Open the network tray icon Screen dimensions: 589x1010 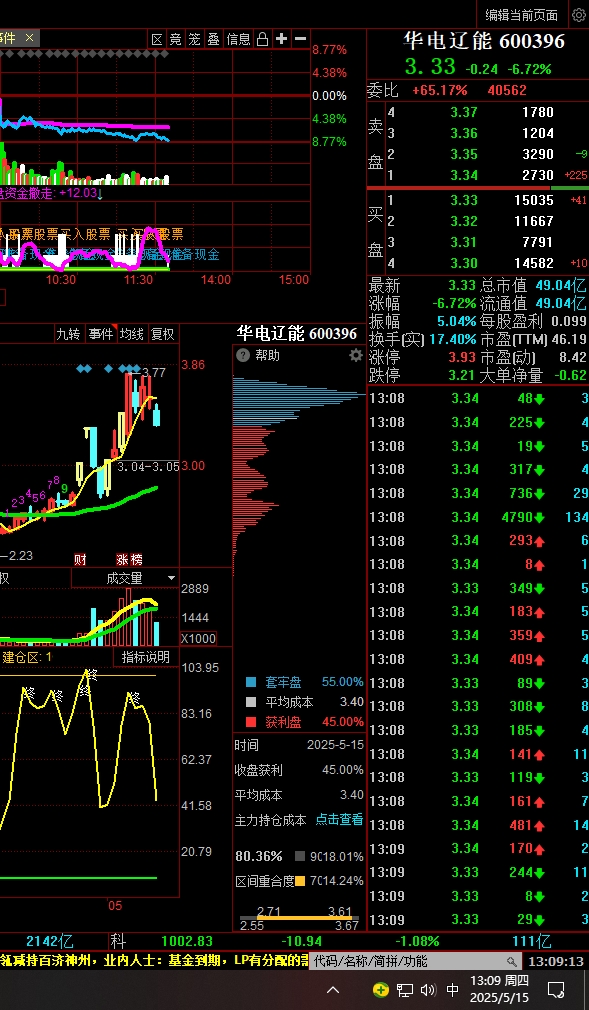405,989
